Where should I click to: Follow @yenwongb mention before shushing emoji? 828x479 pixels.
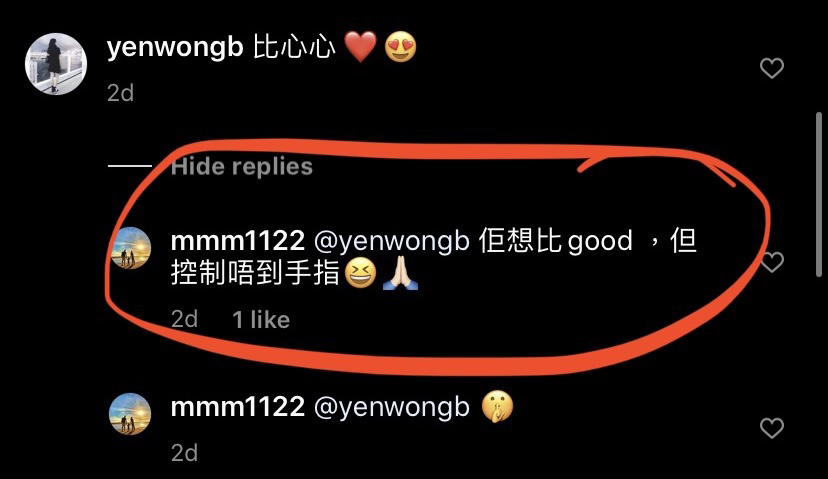click(x=392, y=408)
